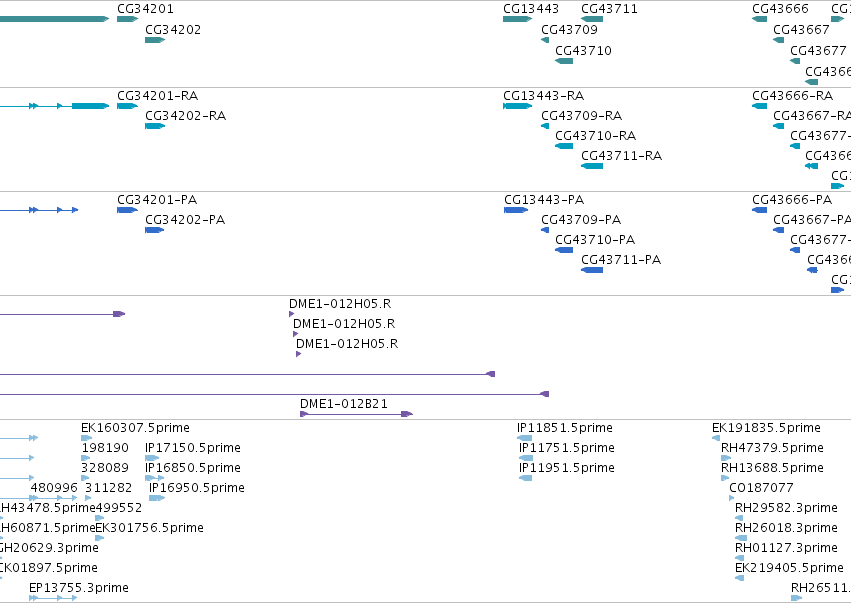Image resolution: width=851 pixels, height=603 pixels.
Task: Click the IP16950.5prime EST label
Action: tap(197, 488)
